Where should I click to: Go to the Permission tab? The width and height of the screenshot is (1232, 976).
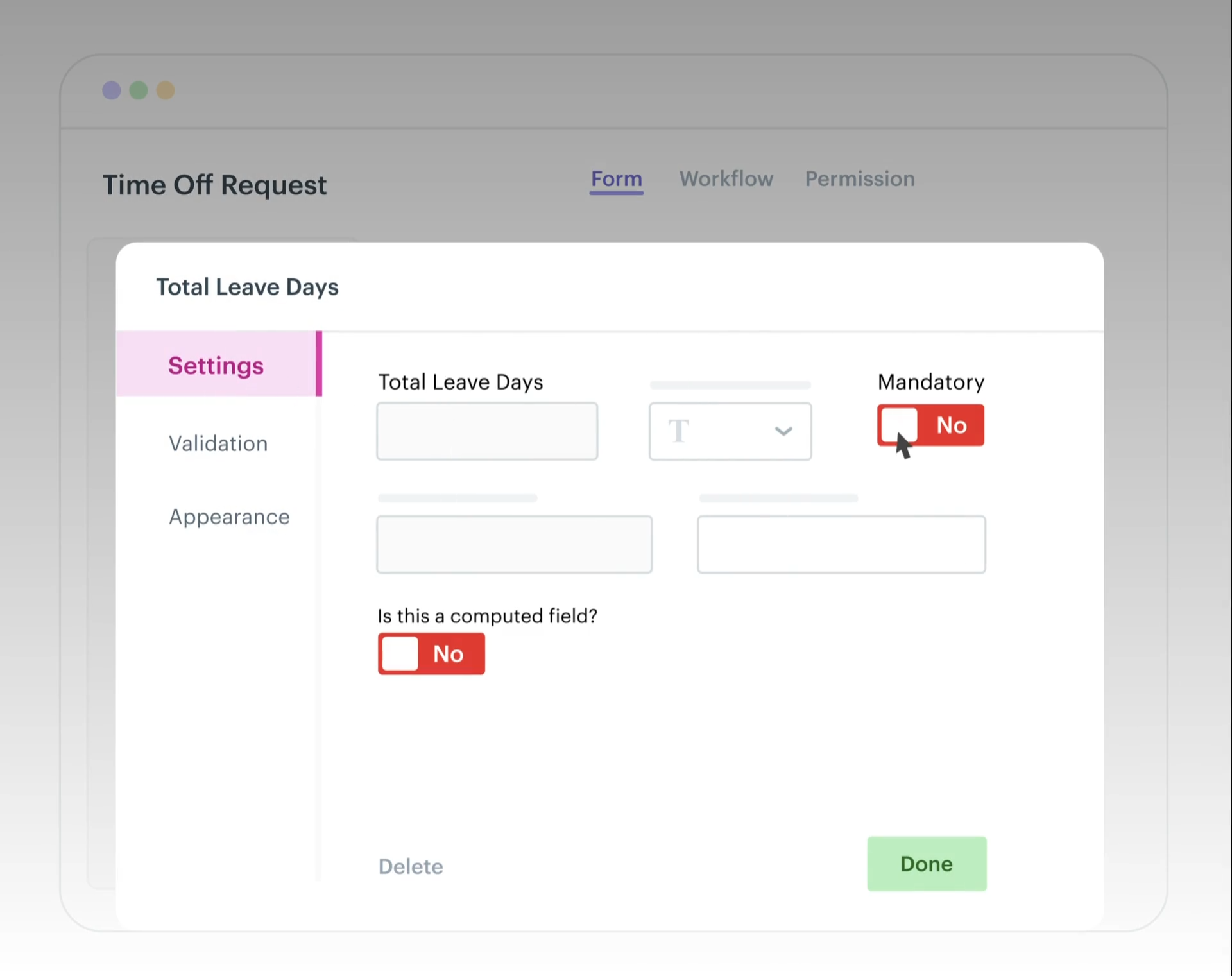[x=859, y=179]
